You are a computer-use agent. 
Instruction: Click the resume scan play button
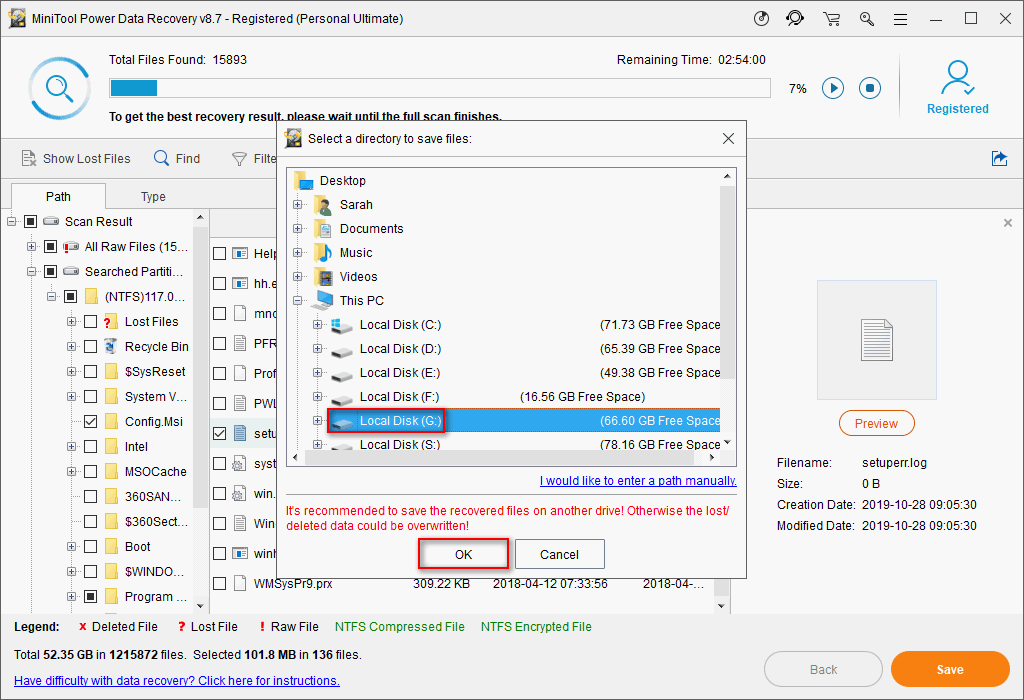(833, 88)
